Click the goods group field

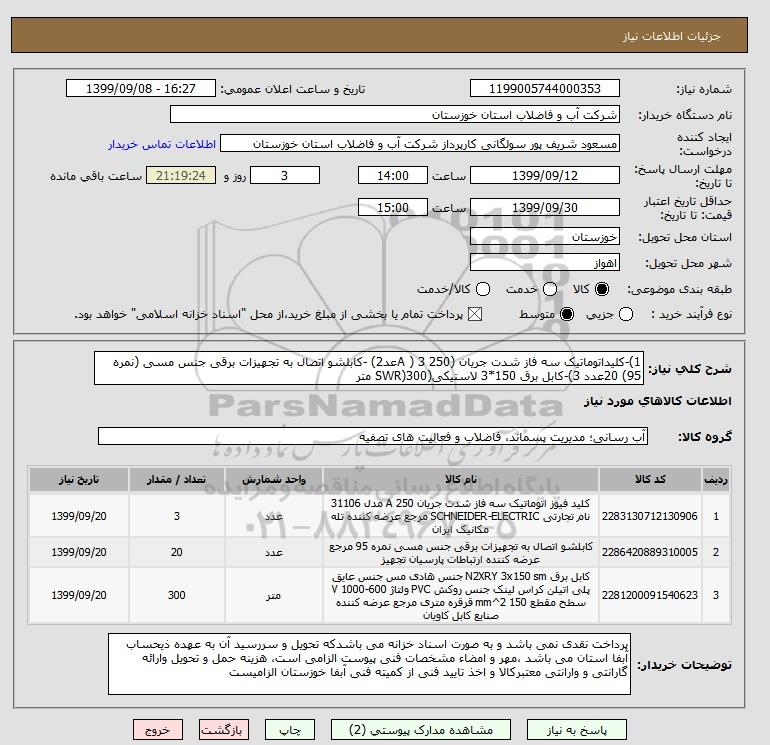click(373, 436)
